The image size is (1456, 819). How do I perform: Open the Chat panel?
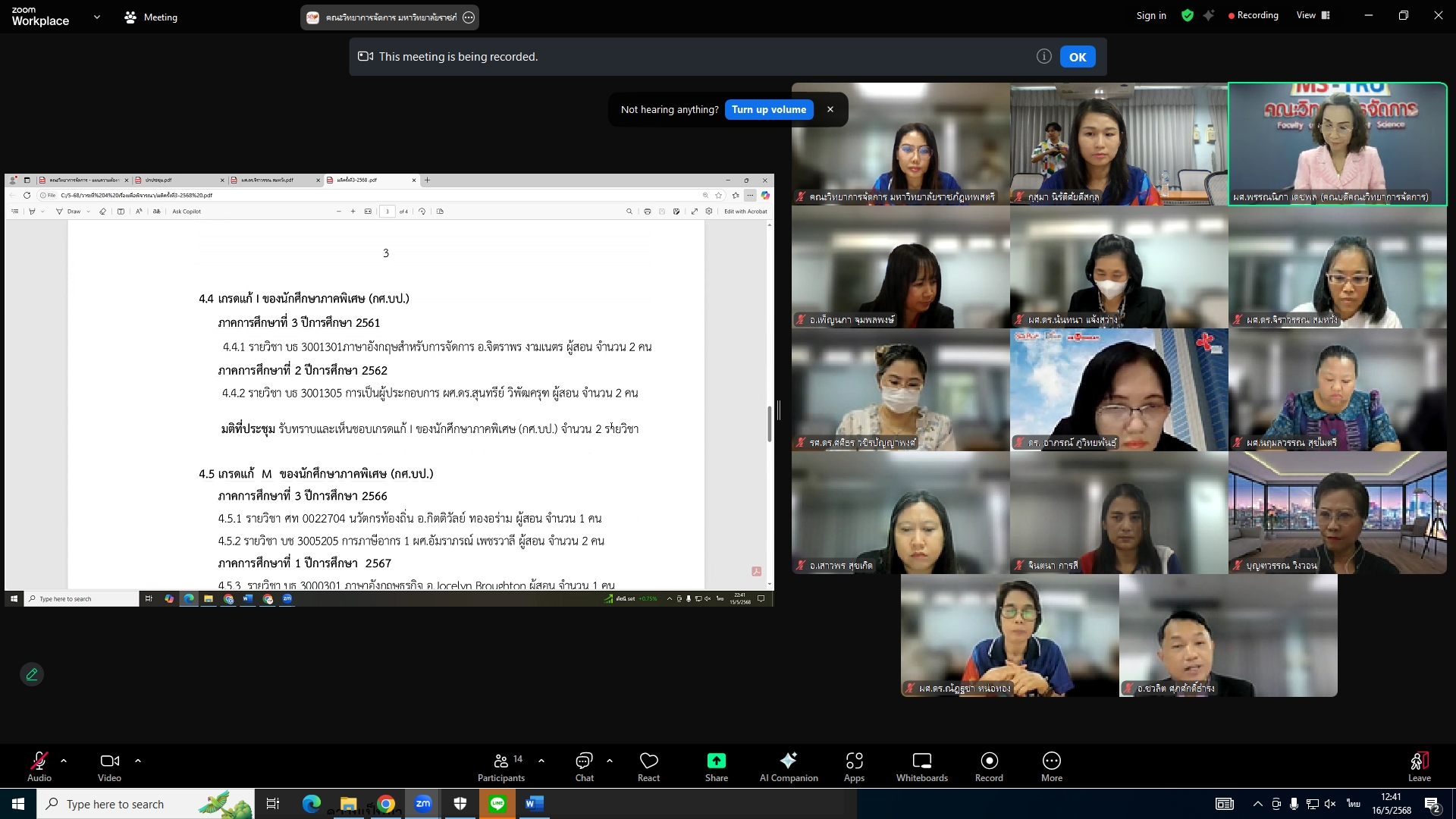point(584,766)
